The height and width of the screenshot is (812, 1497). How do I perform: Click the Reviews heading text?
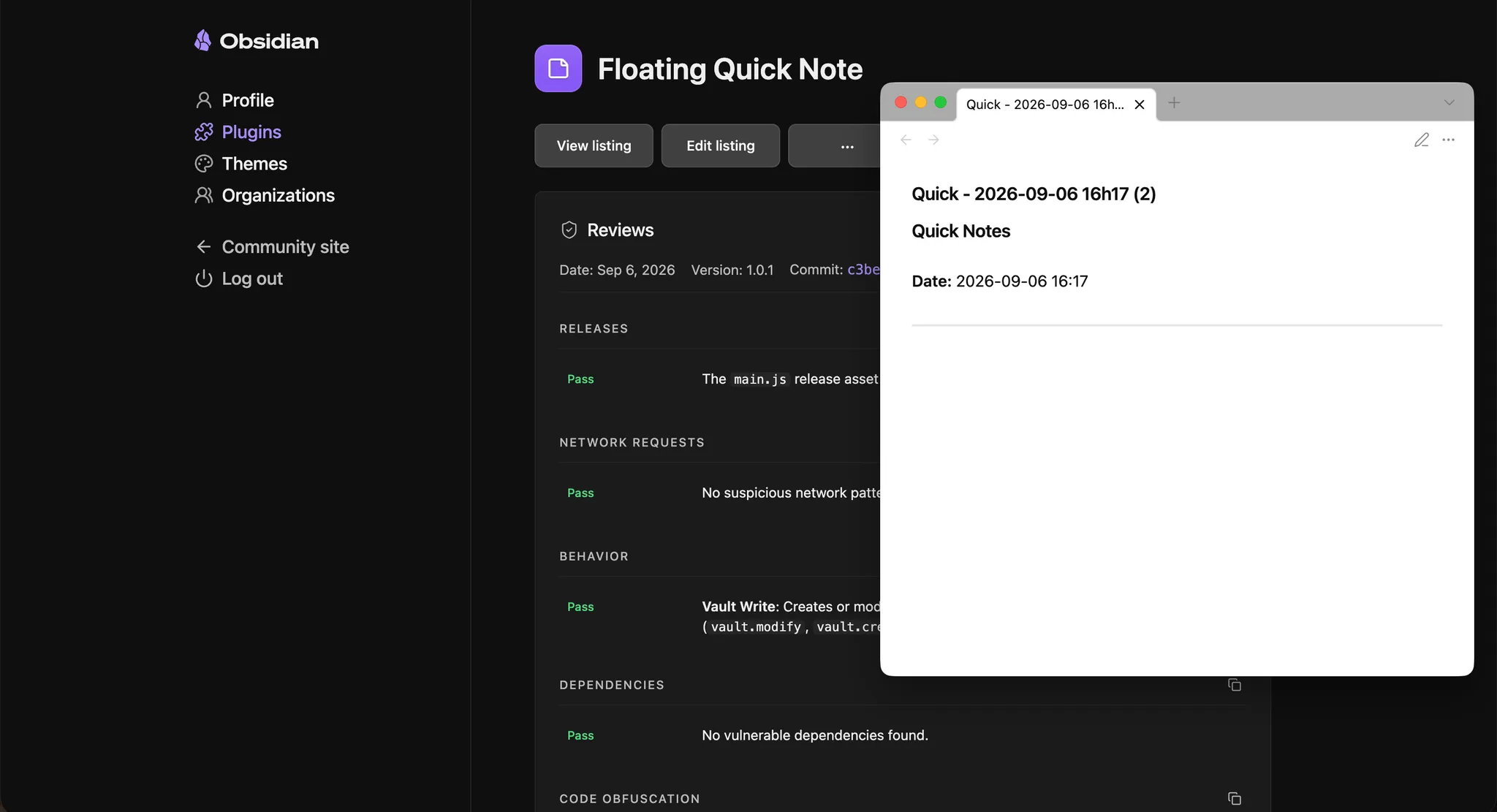(x=621, y=230)
